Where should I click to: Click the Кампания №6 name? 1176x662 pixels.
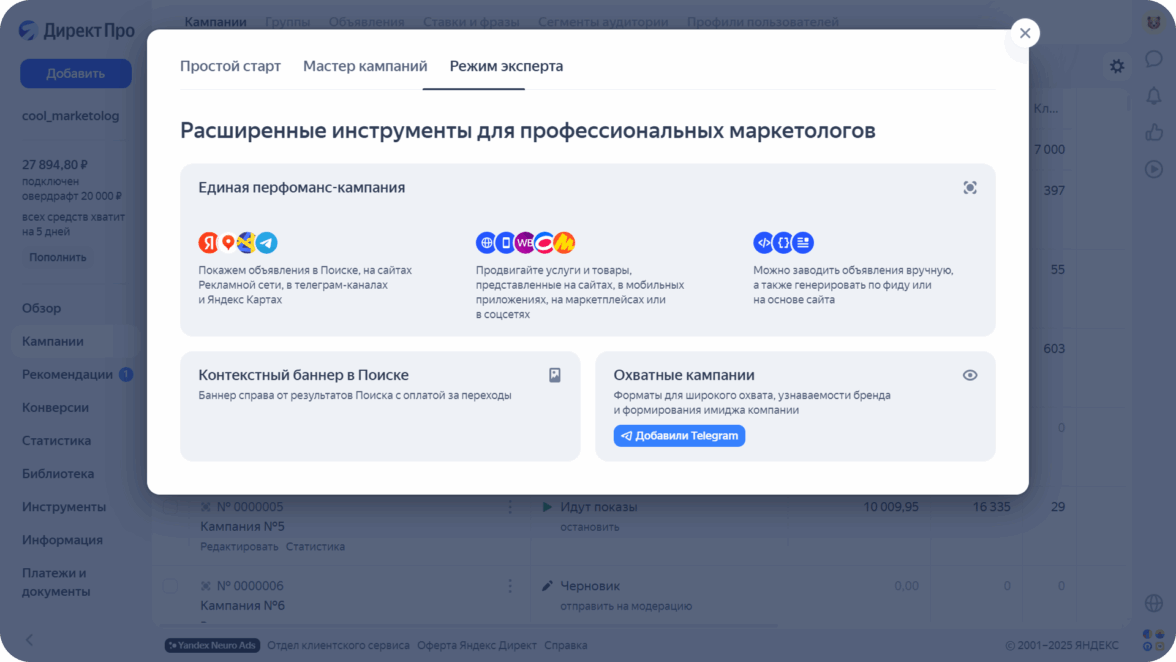coord(242,605)
